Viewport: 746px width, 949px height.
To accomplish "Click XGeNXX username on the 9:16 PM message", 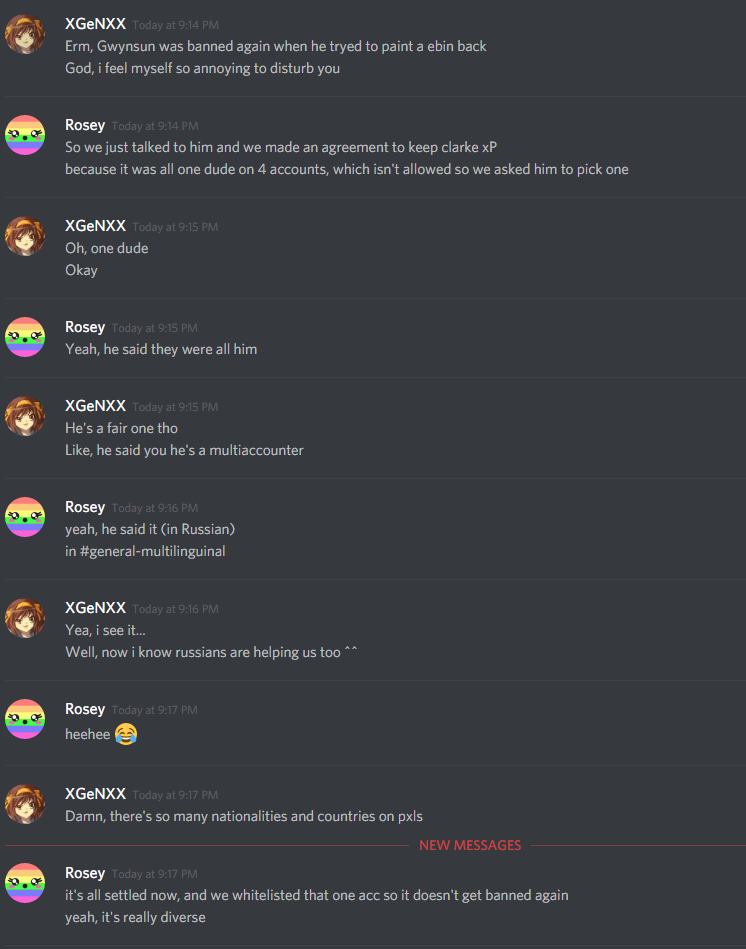I will tap(96, 608).
